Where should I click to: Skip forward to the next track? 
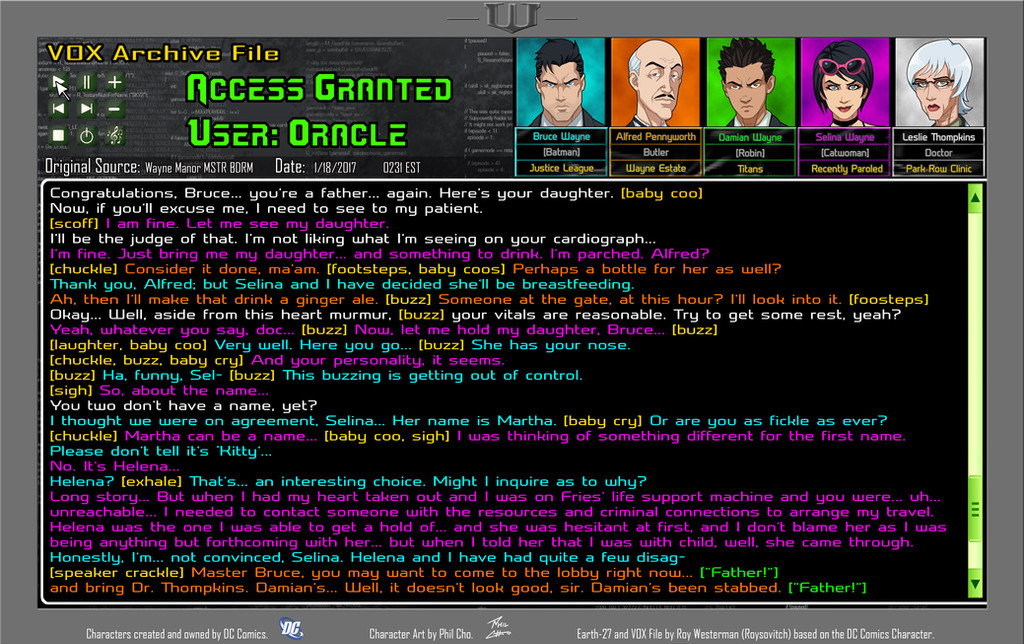(86, 108)
